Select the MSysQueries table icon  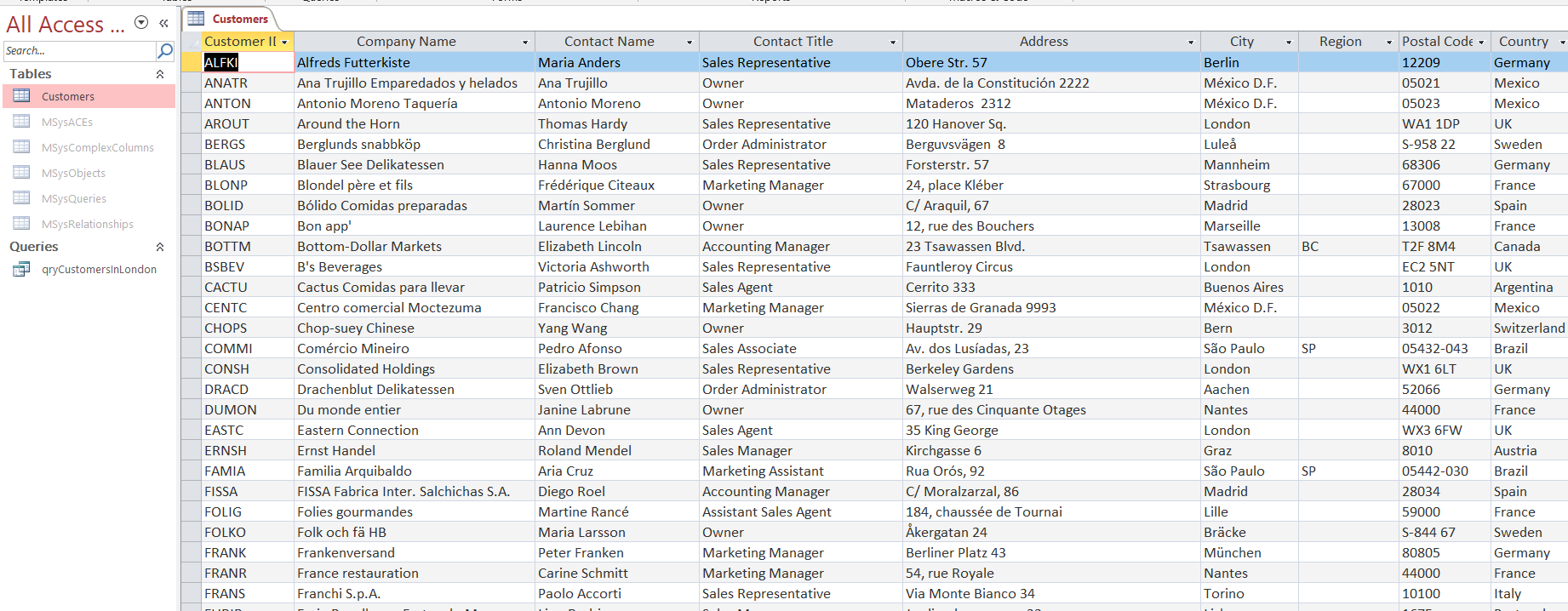click(22, 198)
